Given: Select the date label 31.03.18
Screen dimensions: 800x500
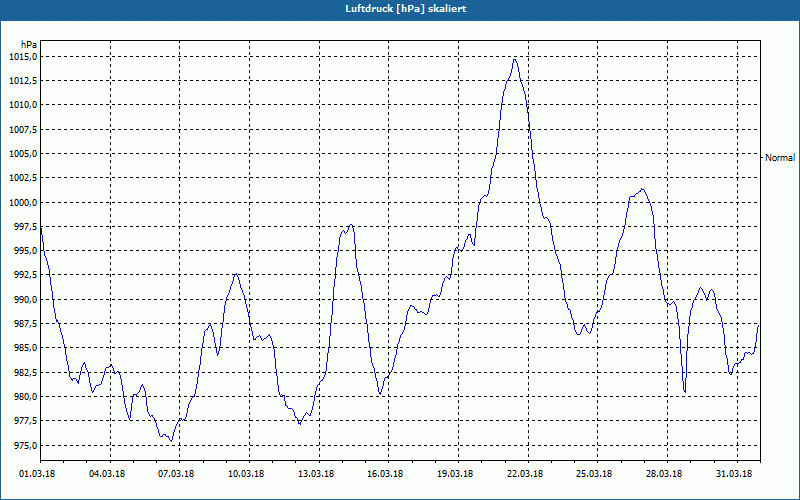Looking at the screenshot, I should pyautogui.click(x=734, y=474).
